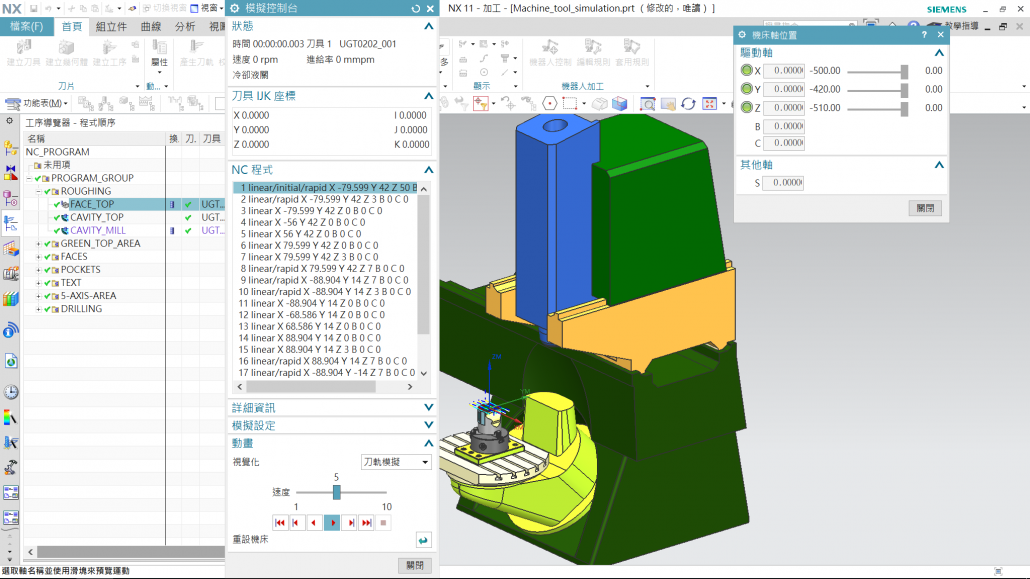Click the play forward simulation button
Screen dimensions: 1030x579
point(332,522)
